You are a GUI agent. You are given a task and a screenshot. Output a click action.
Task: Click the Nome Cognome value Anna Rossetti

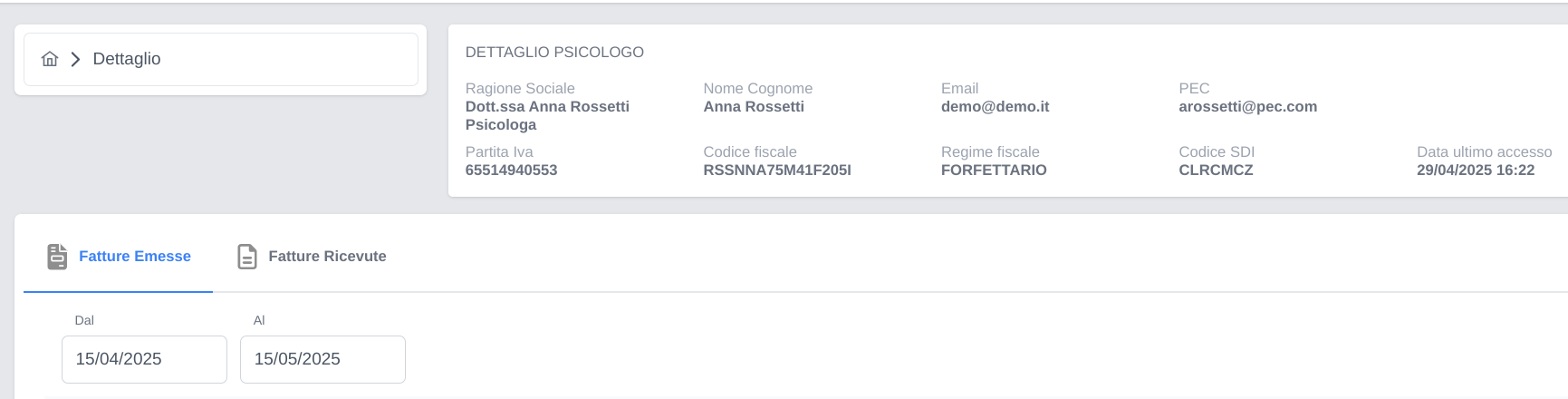click(754, 107)
